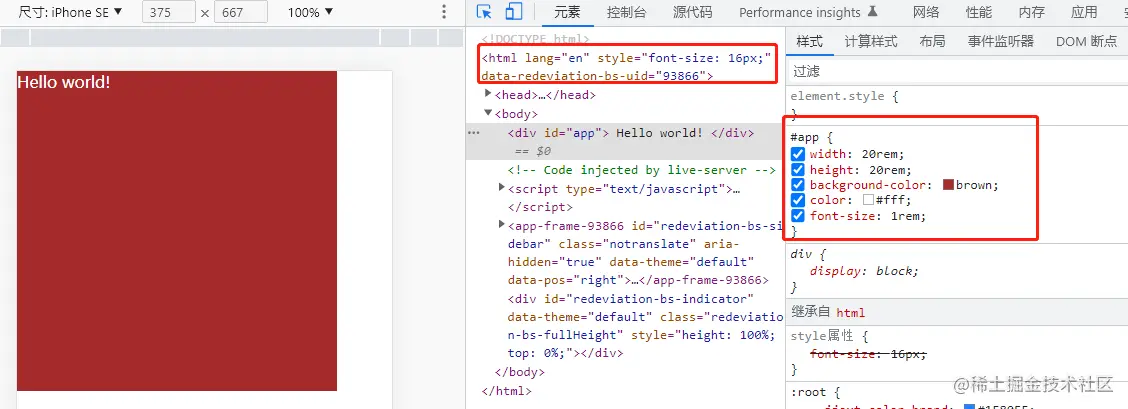Screen dimensions: 1128x409
Task: Uncheck the height: 20rem property
Action: [798, 170]
